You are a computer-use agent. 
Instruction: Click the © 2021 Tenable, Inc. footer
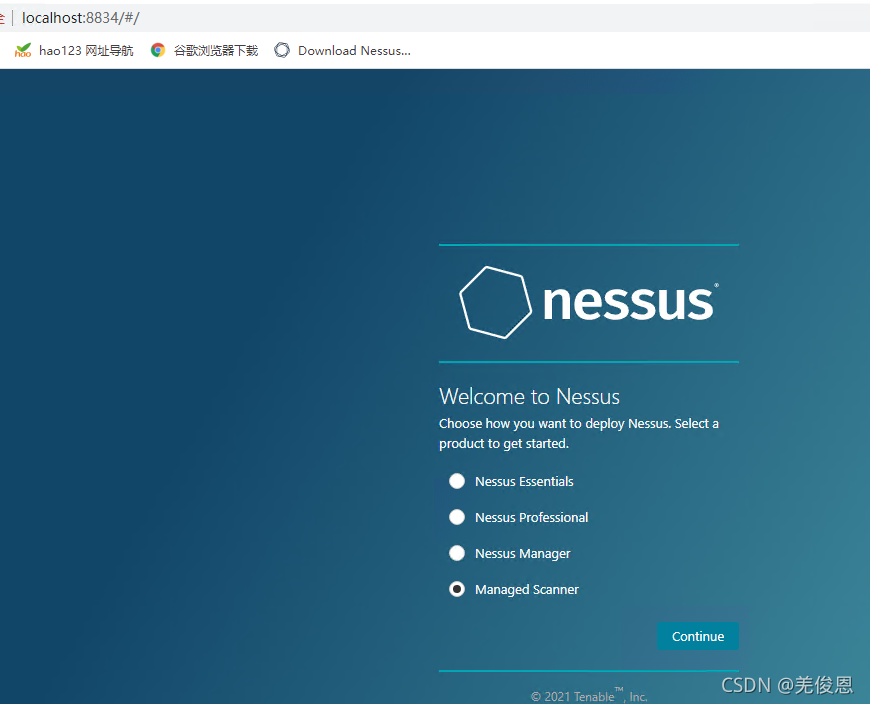[589, 696]
